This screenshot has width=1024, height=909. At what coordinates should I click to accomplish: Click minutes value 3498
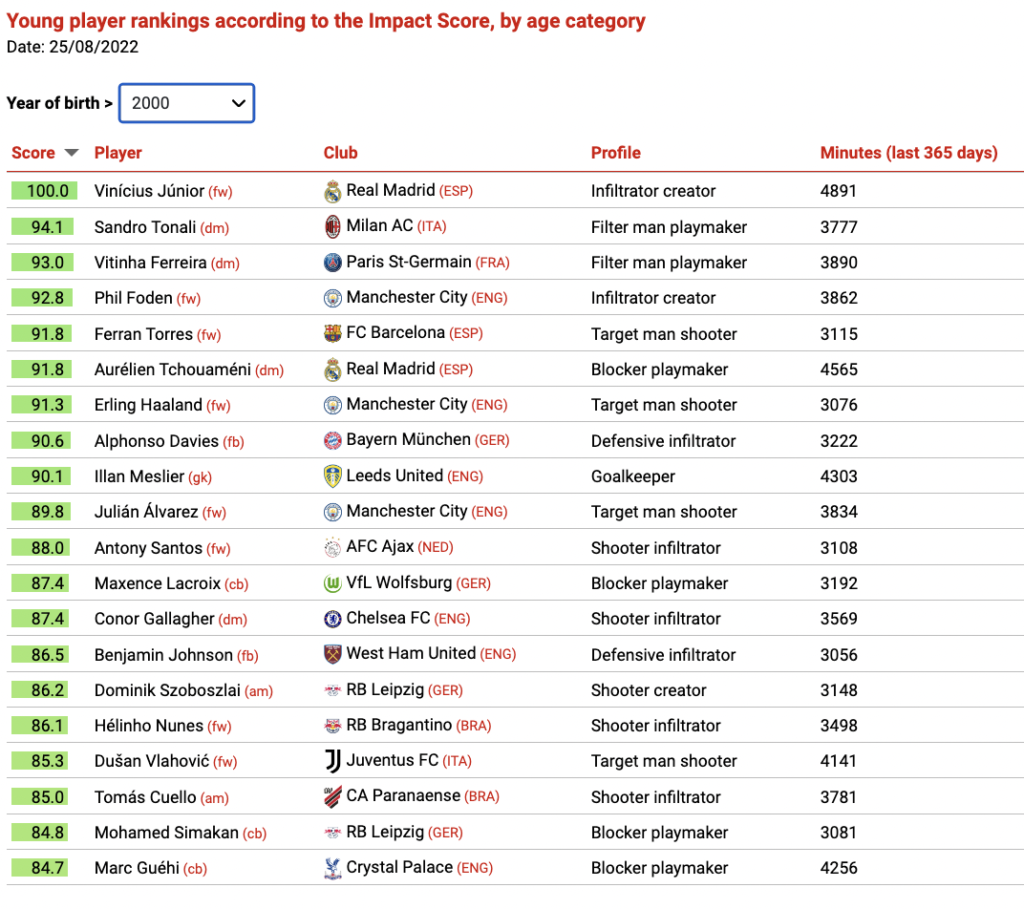click(x=839, y=726)
